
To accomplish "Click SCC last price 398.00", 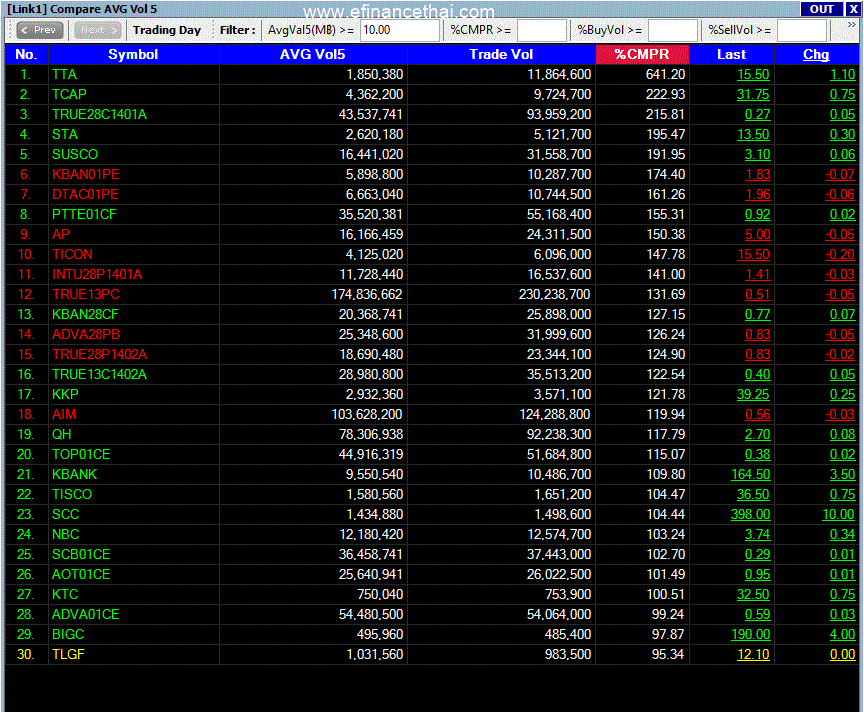I will pyautogui.click(x=750, y=515).
